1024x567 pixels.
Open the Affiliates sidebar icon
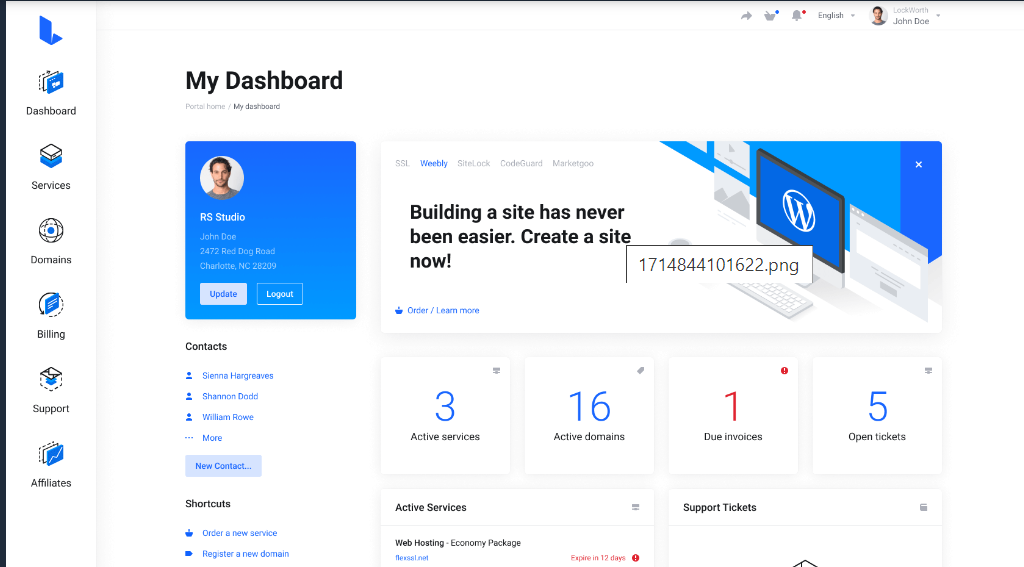(x=51, y=454)
